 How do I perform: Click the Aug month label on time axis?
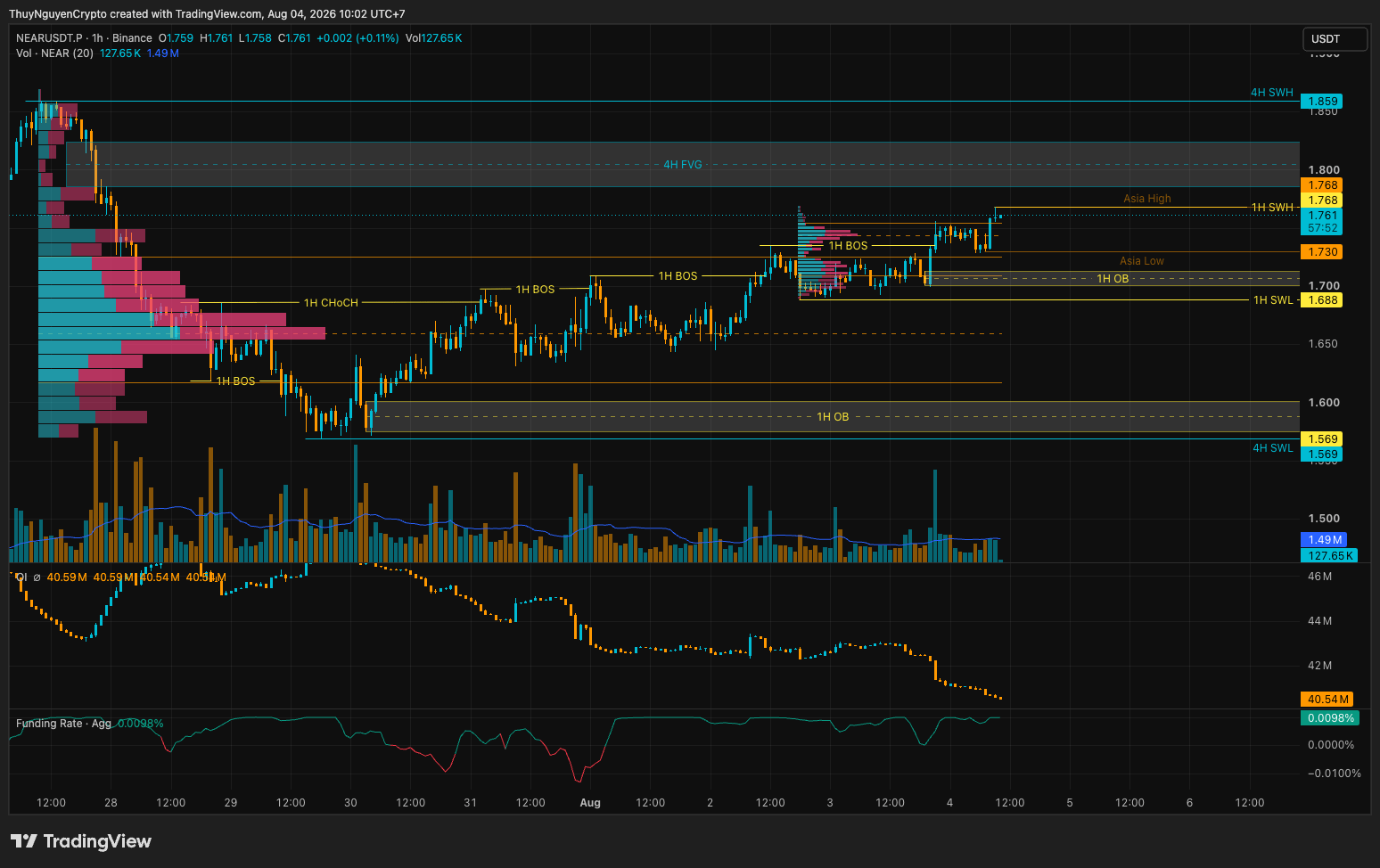[590, 803]
